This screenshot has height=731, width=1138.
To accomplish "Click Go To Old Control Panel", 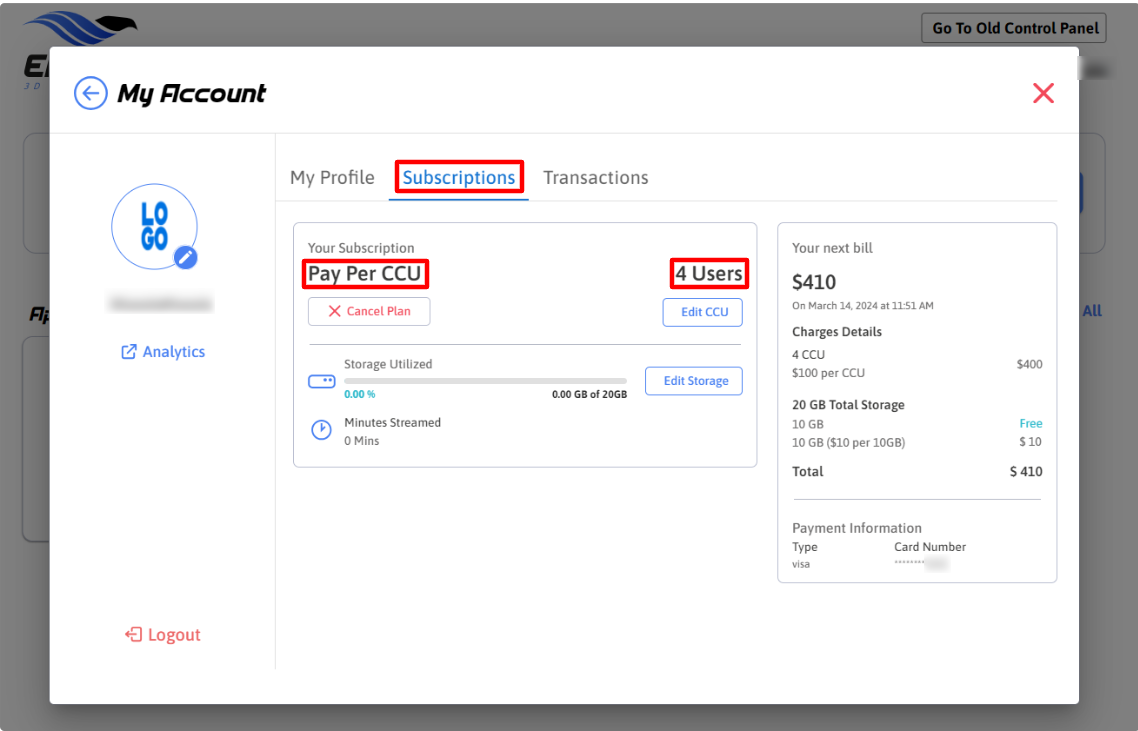I will (x=1014, y=28).
